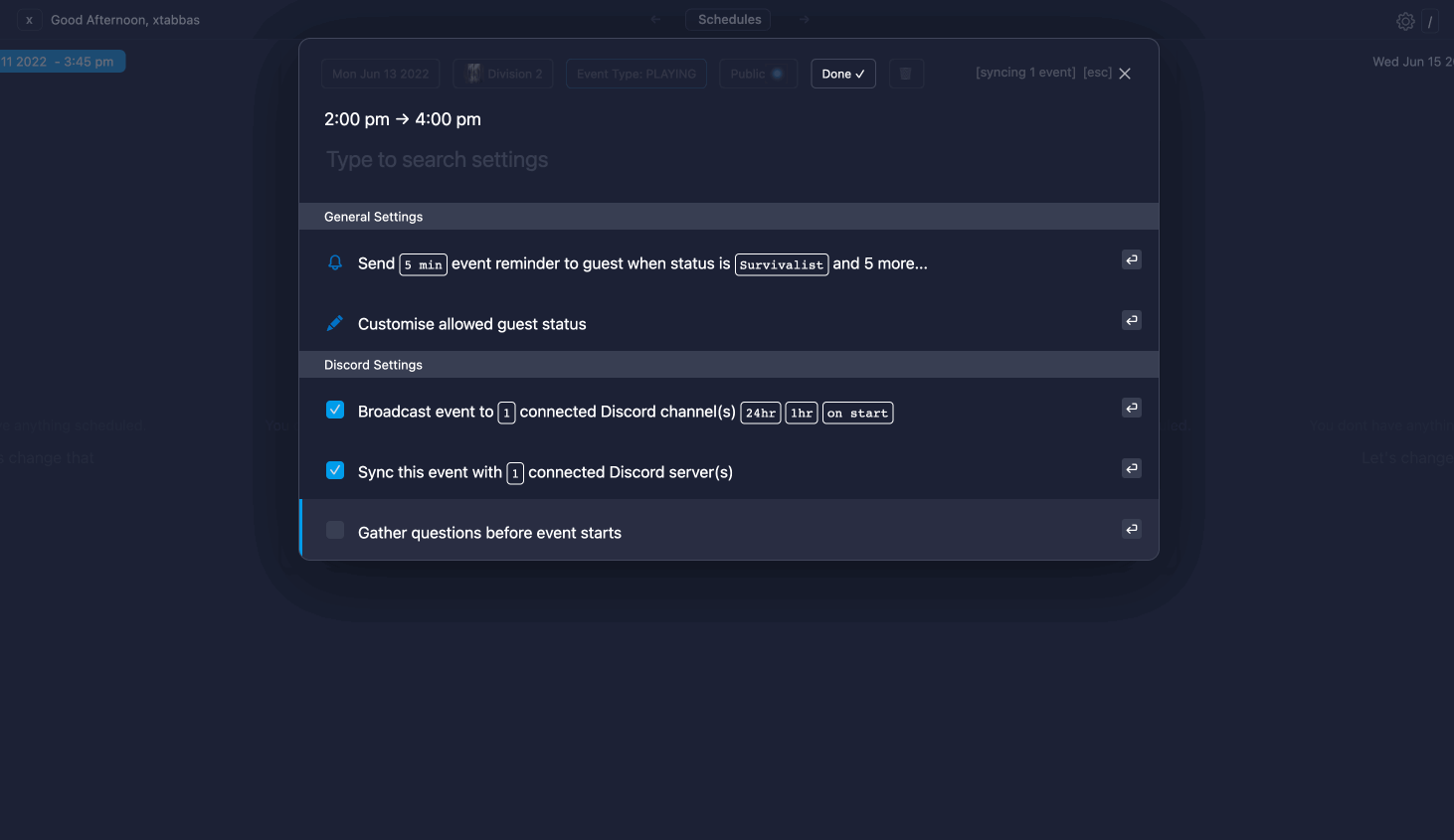Uncheck Sync this event with Discord server
Image resolution: width=1454 pixels, height=840 pixels.
pos(335,470)
